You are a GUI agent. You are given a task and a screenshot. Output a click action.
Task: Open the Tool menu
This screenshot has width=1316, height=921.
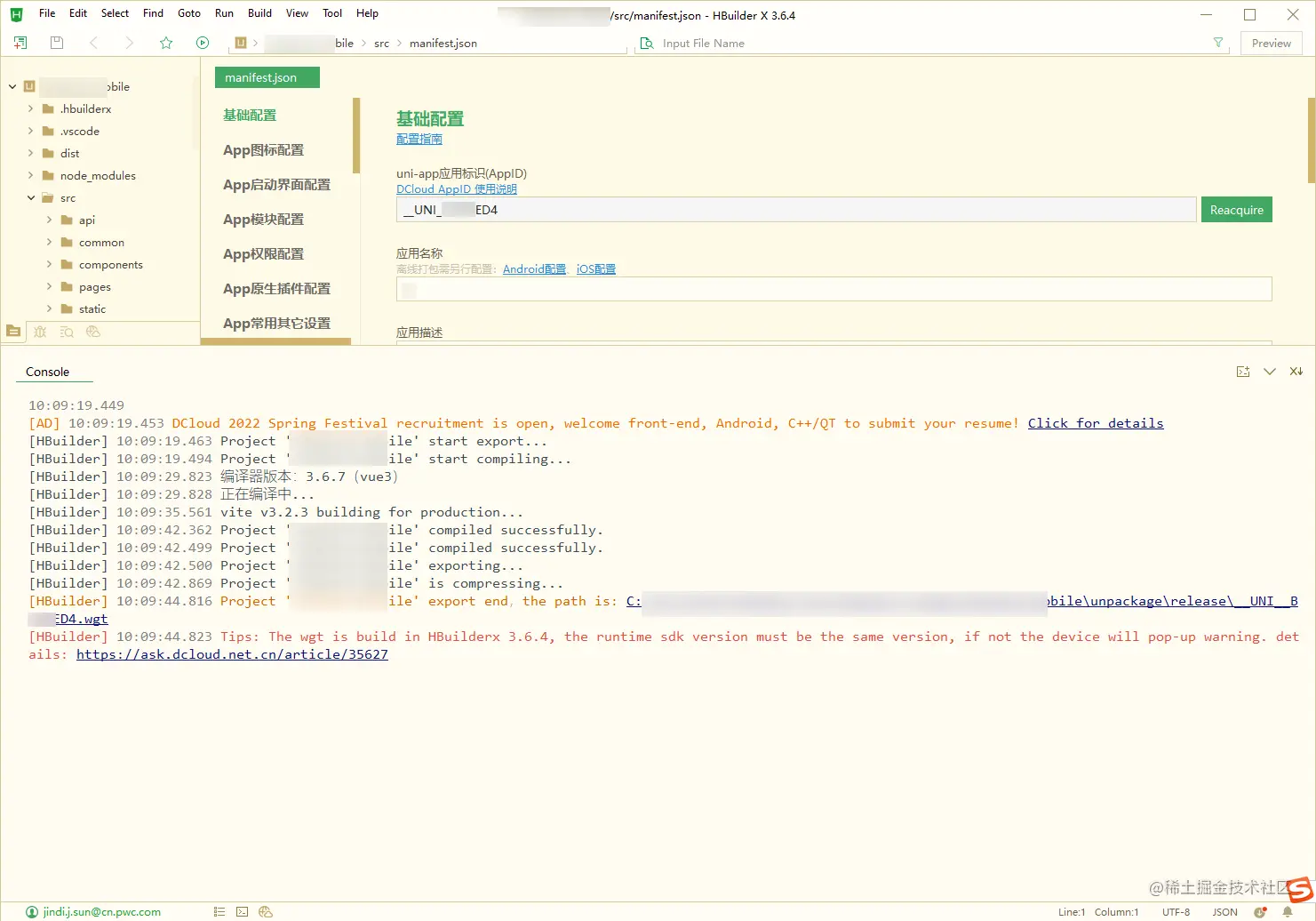tap(332, 13)
